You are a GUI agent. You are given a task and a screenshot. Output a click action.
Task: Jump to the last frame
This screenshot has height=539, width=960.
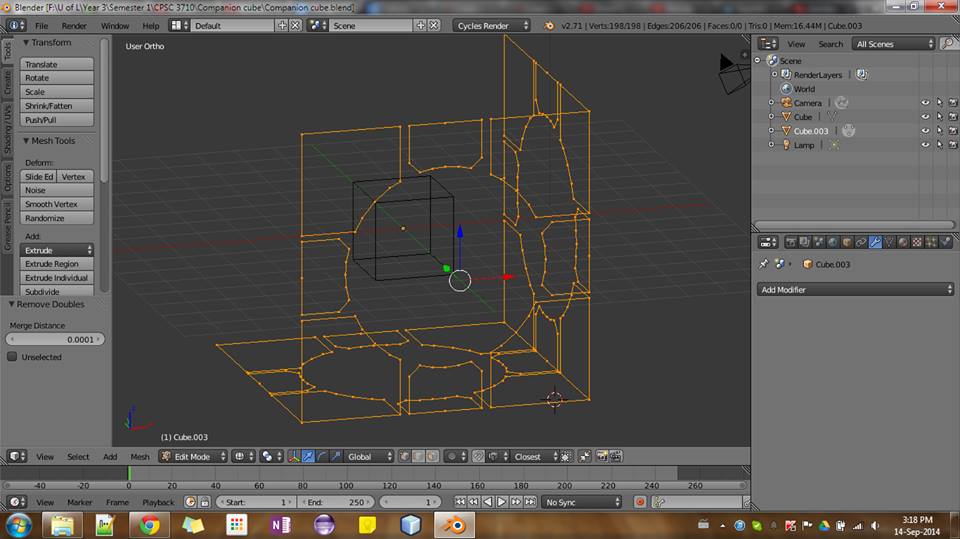point(530,502)
